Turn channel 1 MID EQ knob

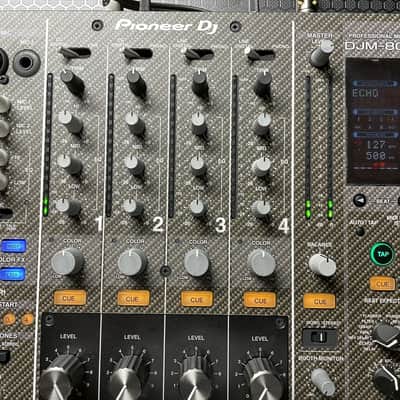point(69,164)
